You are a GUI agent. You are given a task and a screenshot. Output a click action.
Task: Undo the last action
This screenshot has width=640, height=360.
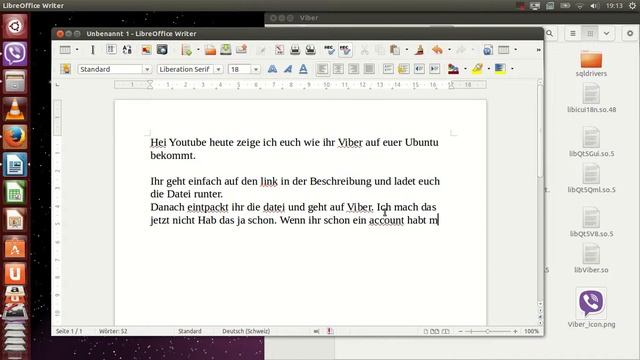pos(437,50)
